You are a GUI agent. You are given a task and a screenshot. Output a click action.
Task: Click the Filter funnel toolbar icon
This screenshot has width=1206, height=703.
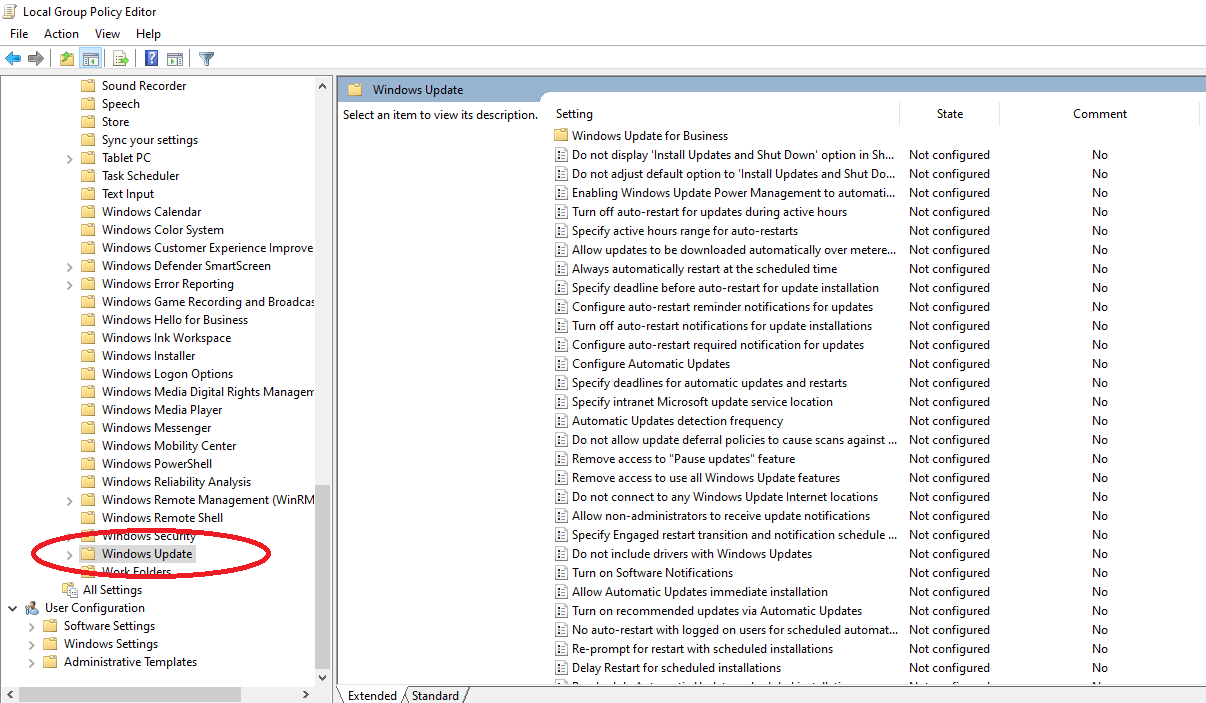pos(206,59)
